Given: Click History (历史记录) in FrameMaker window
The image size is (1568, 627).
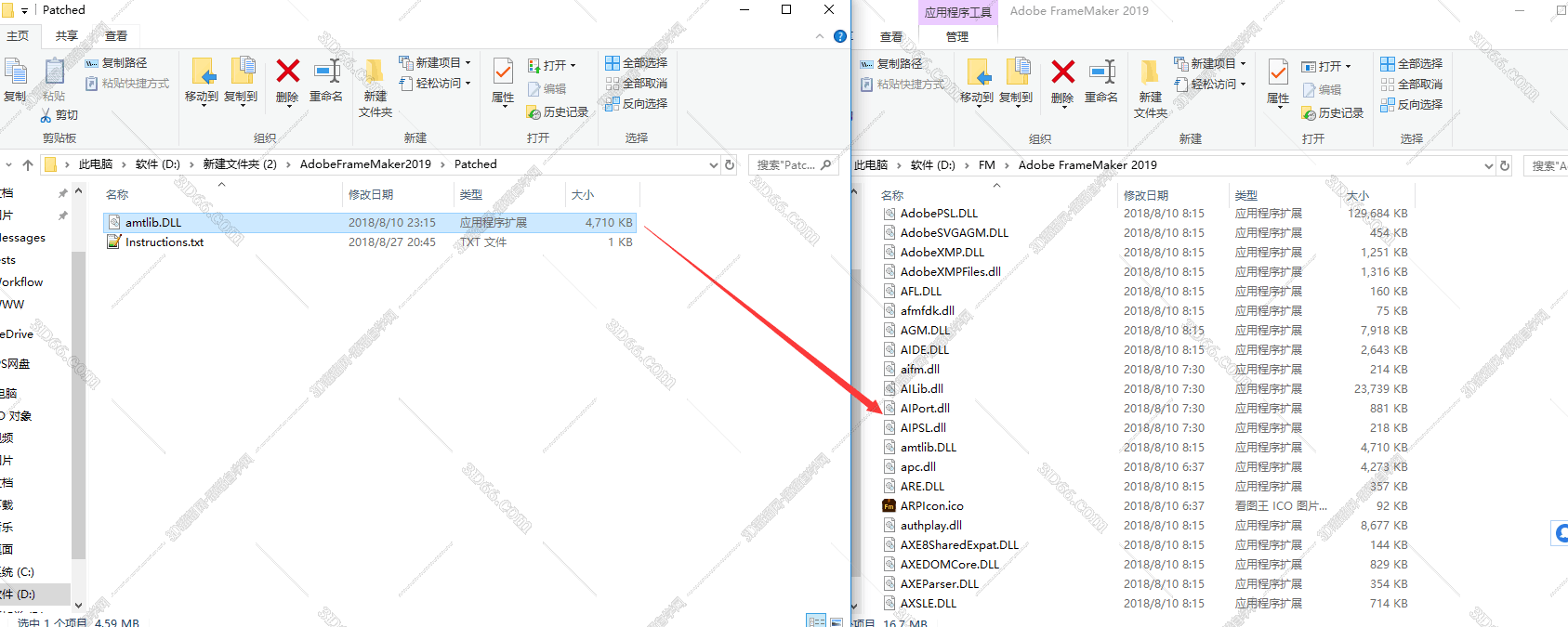Looking at the screenshot, I should [1333, 113].
